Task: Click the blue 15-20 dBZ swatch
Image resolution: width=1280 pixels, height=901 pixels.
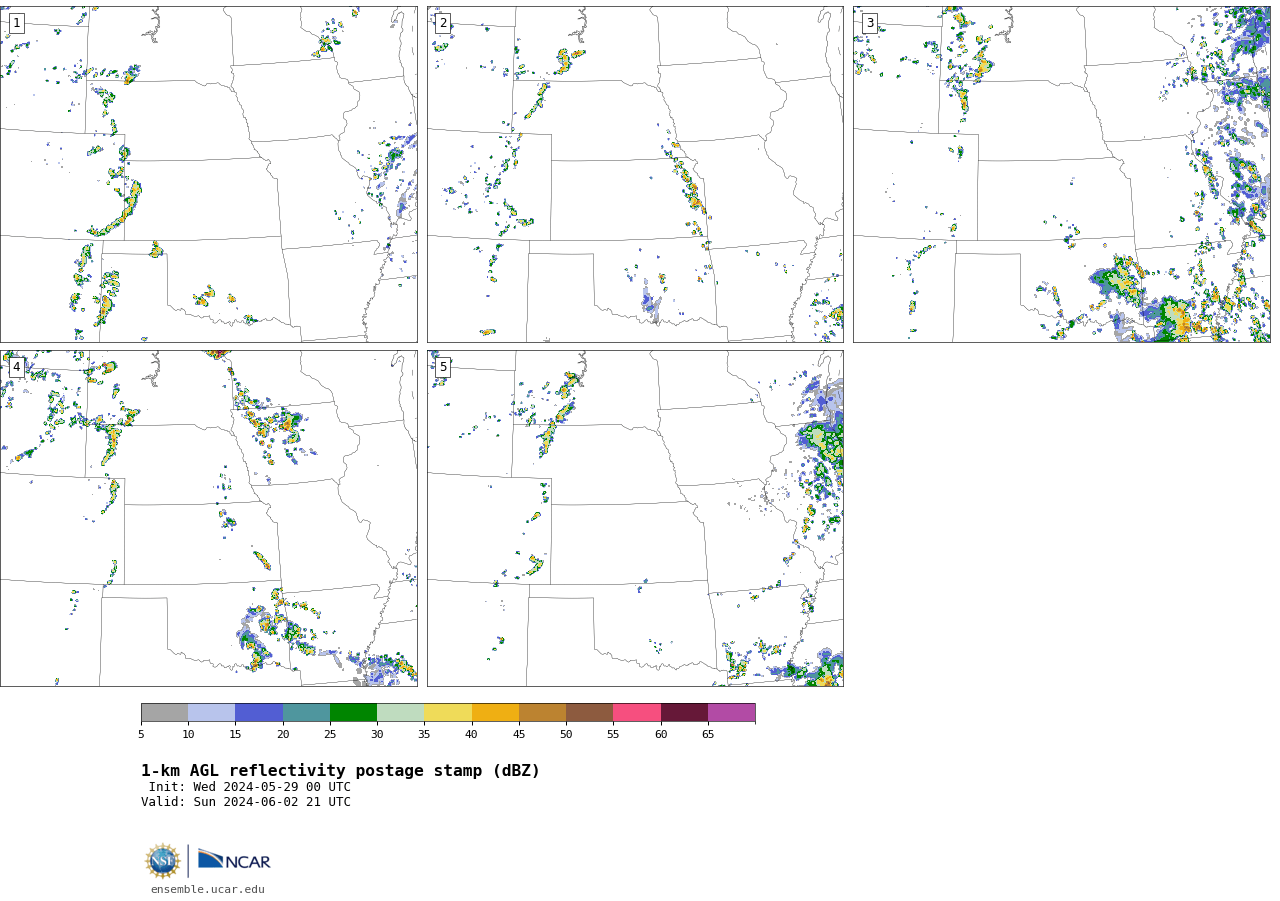Action: [259, 713]
